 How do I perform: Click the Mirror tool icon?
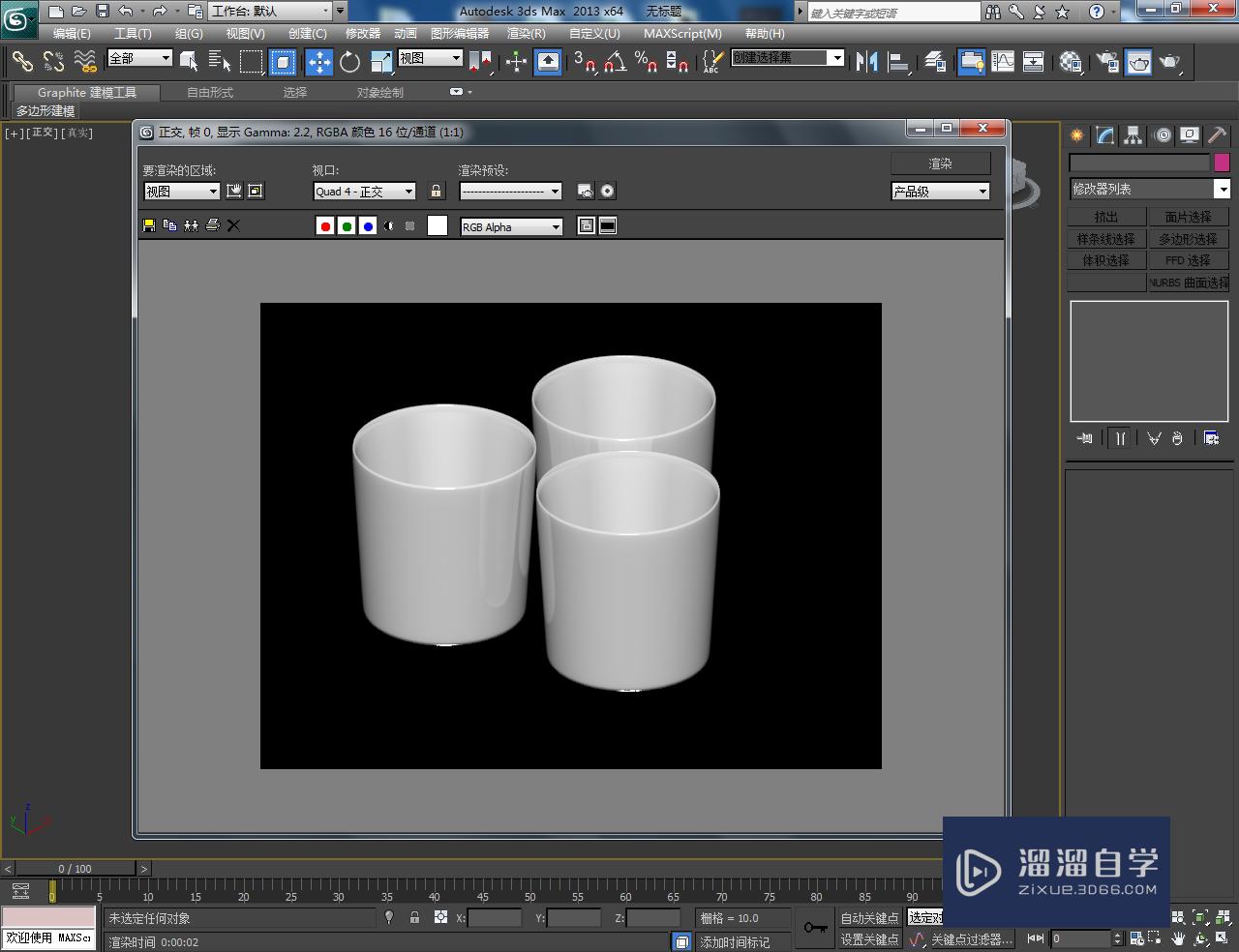(867, 62)
